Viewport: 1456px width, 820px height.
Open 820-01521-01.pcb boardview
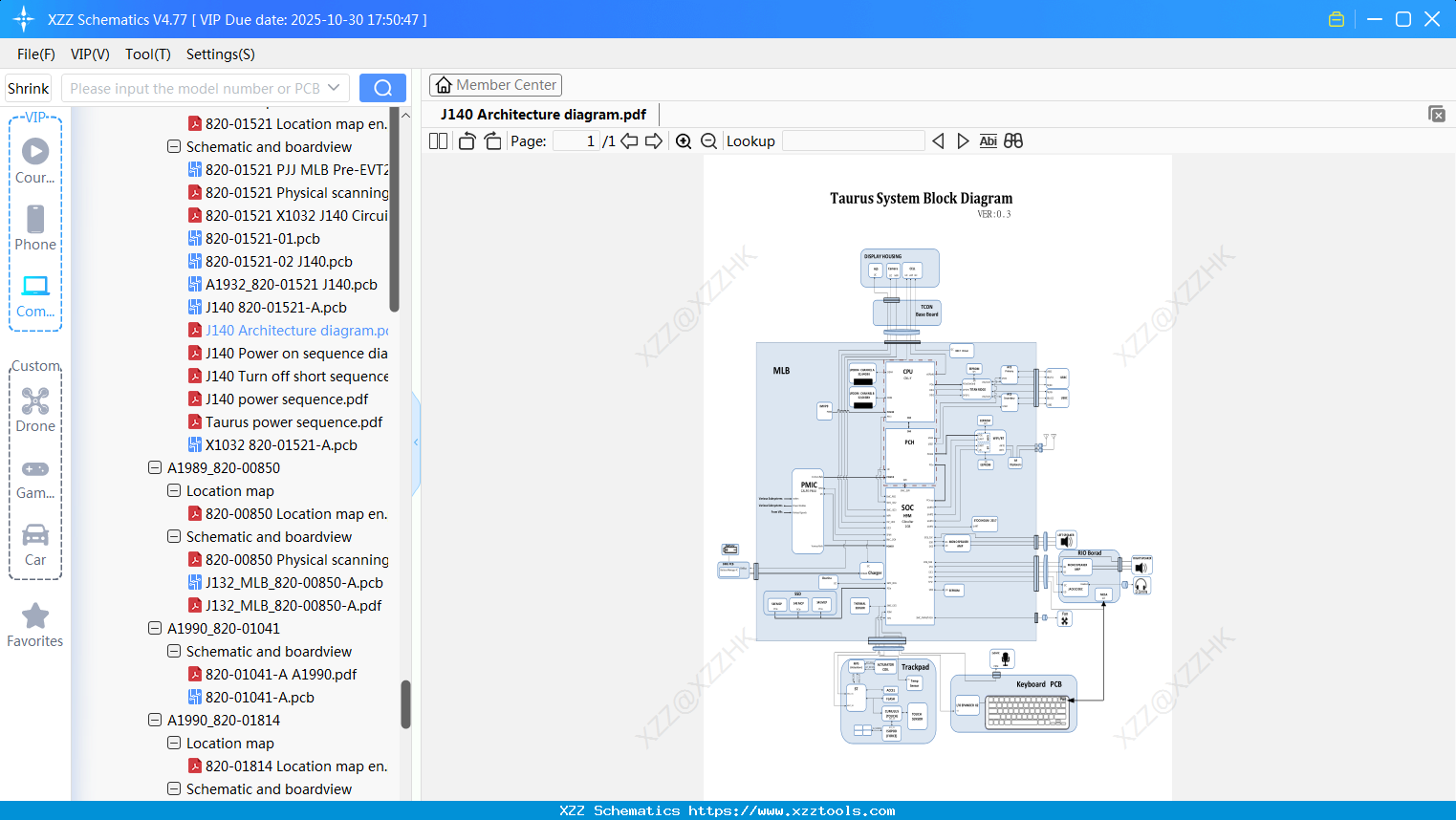(254, 239)
